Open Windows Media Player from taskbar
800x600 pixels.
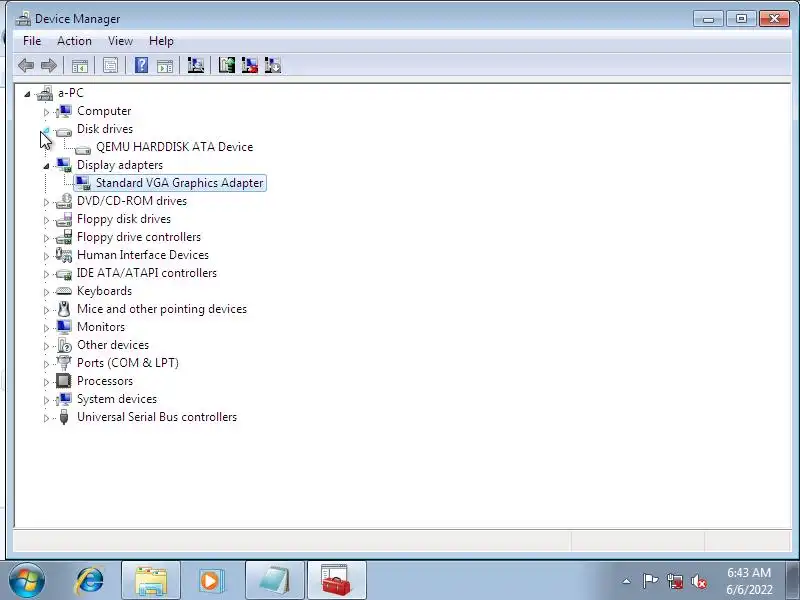[211, 581]
